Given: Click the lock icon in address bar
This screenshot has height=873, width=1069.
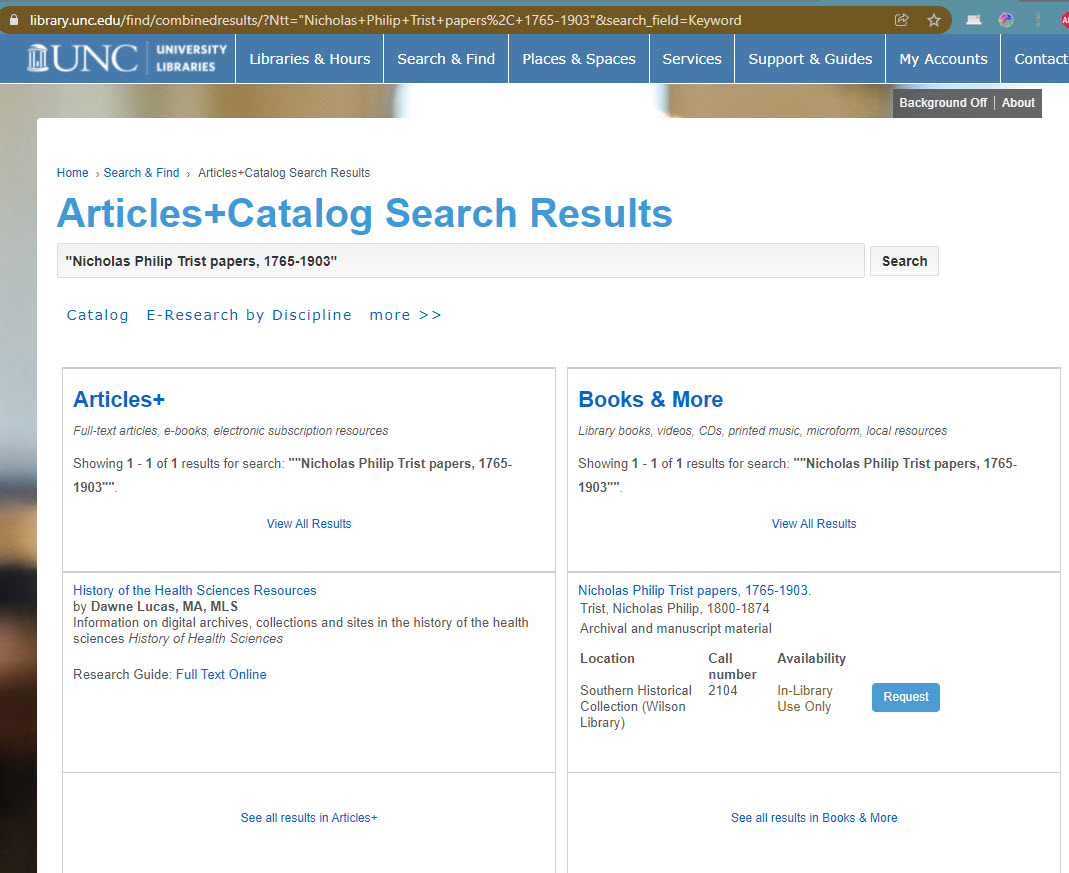Looking at the screenshot, I should point(14,20).
